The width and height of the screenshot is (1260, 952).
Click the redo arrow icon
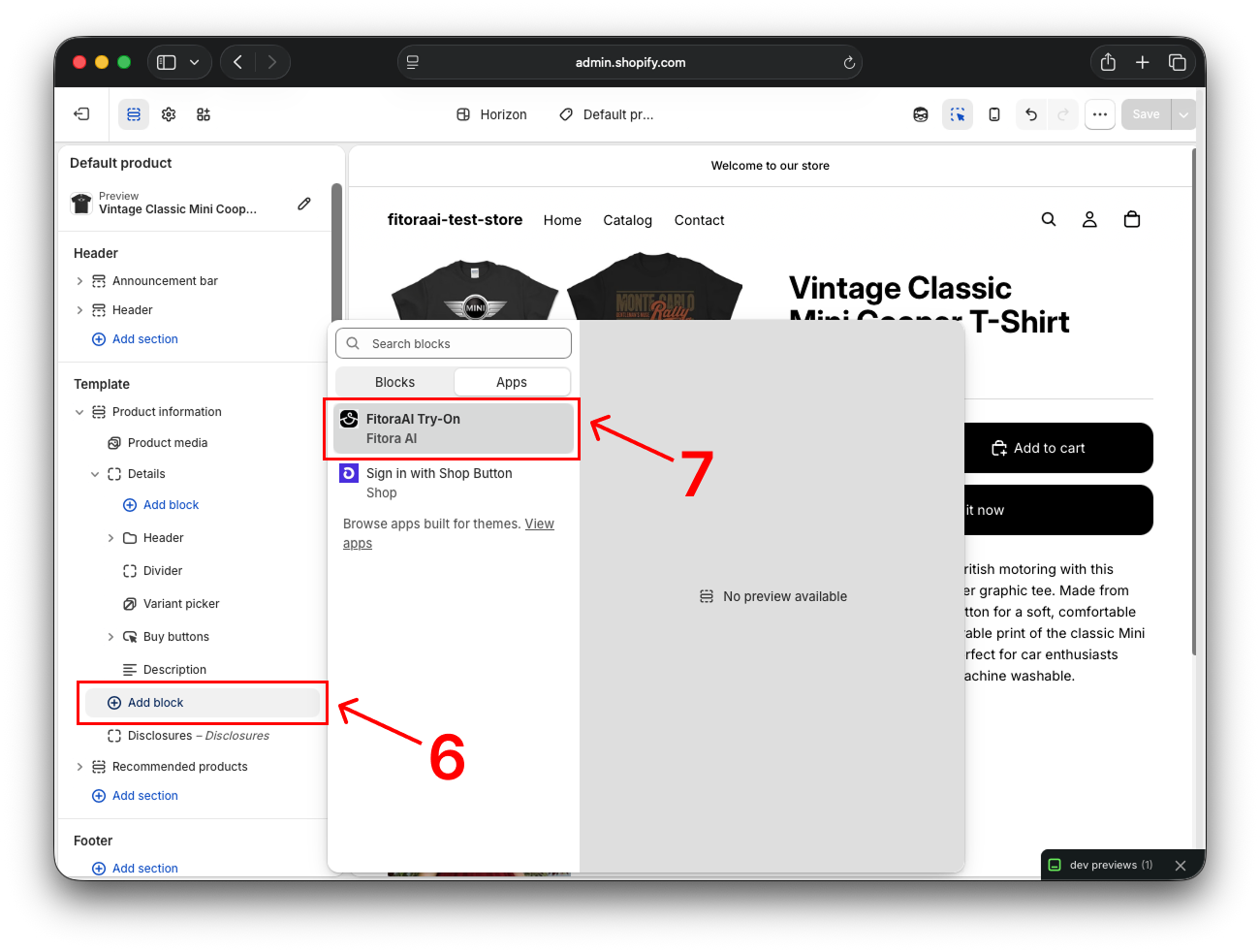pos(1063,114)
